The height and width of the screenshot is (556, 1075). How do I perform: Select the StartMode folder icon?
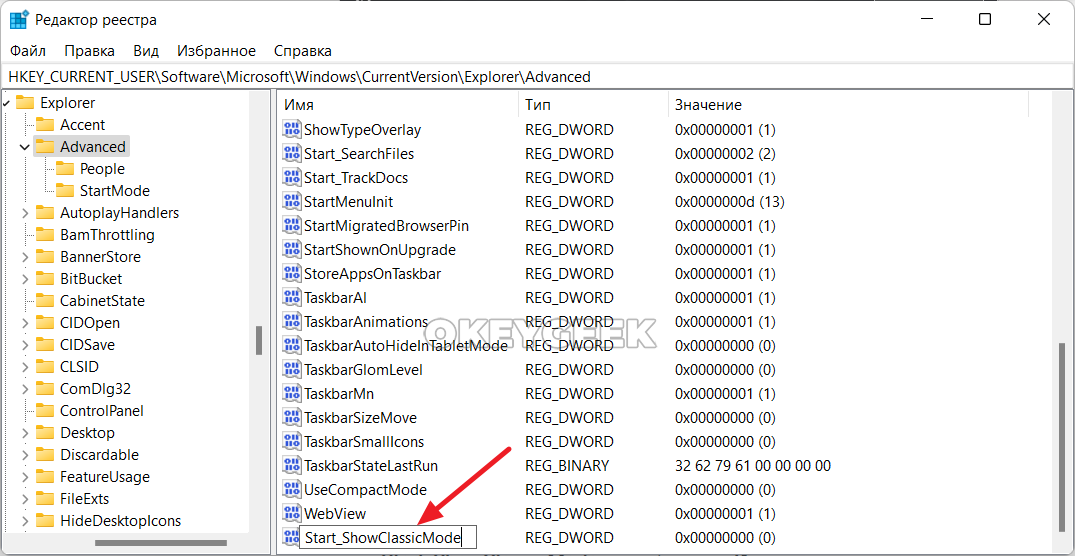tap(65, 191)
